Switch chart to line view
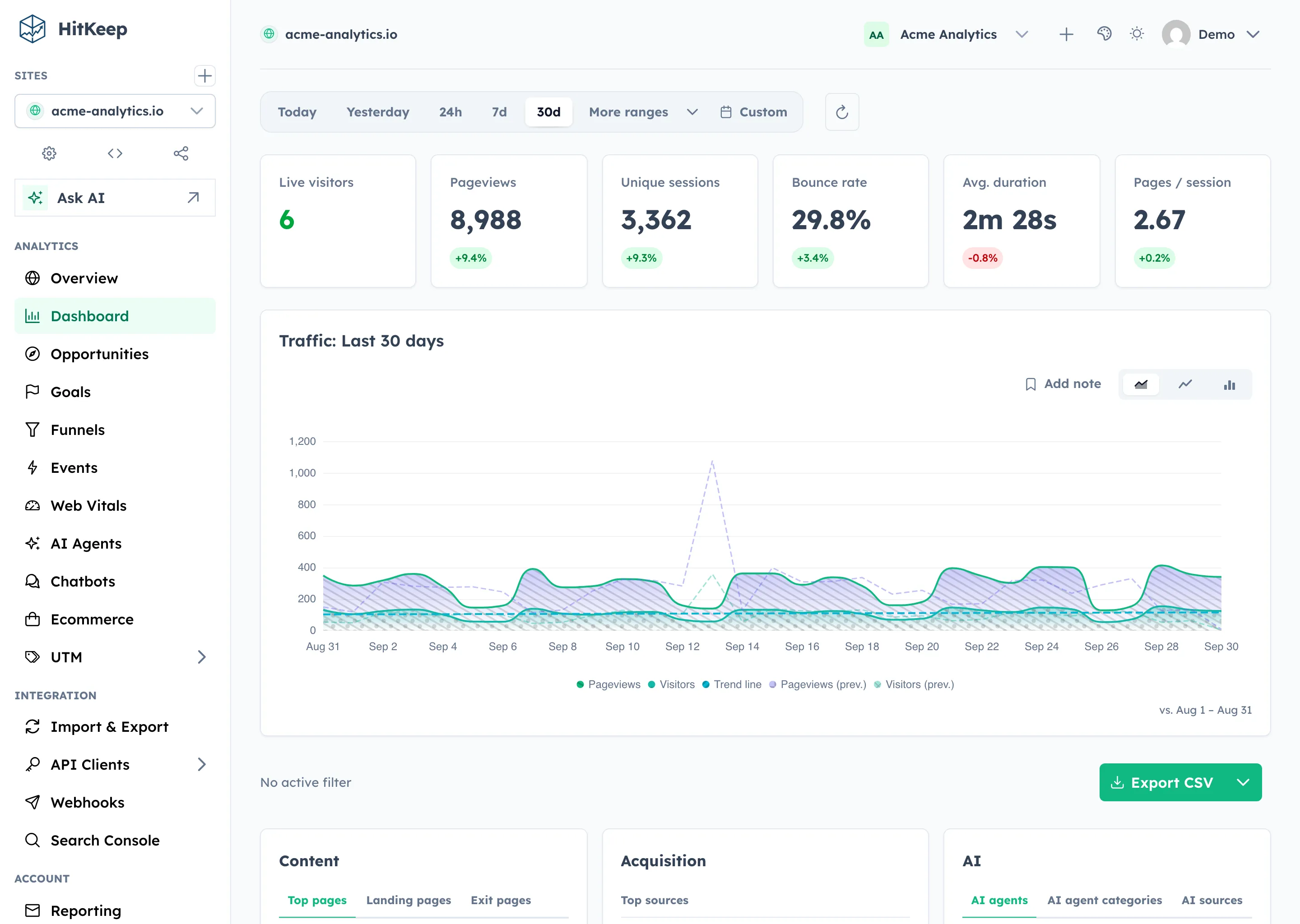Screen dimensions: 1300x924 (x=1185, y=384)
